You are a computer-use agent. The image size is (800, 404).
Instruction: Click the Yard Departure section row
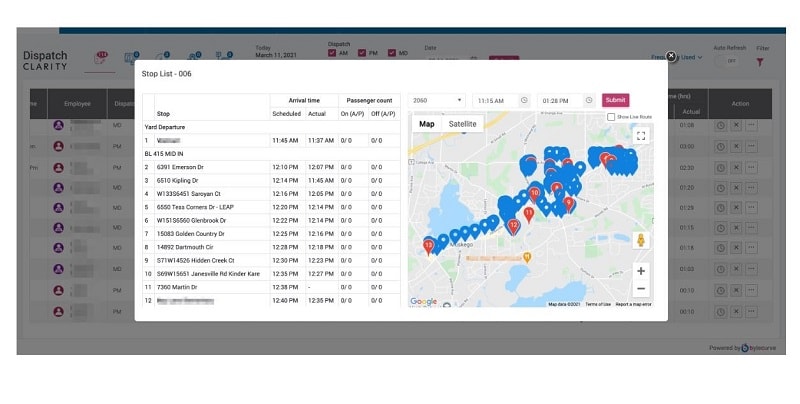pyautogui.click(x=271, y=127)
